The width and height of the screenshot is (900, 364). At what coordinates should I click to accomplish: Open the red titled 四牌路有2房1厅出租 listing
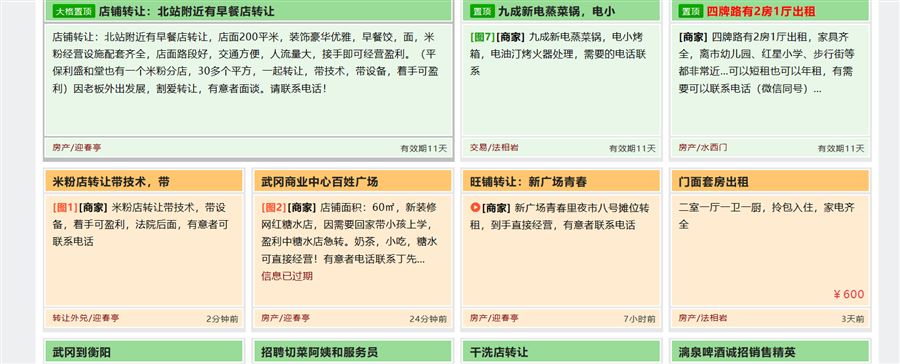point(761,11)
